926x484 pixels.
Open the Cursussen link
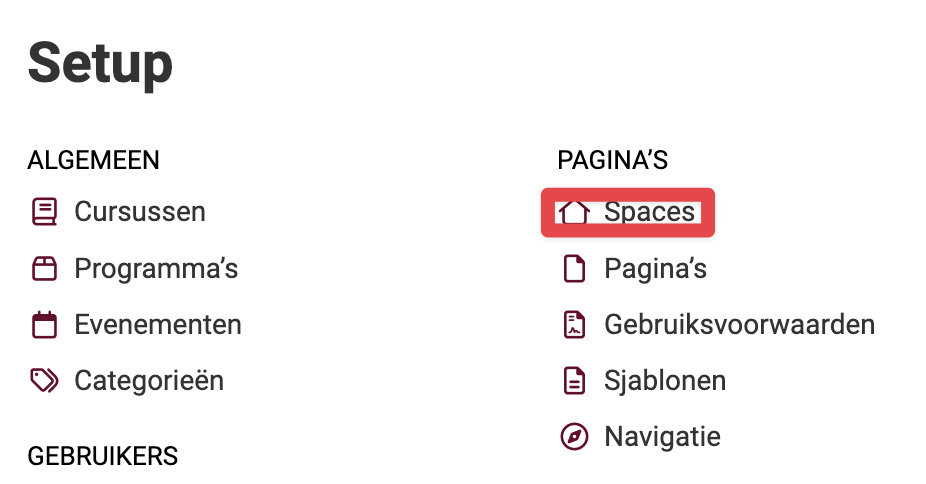pos(140,212)
